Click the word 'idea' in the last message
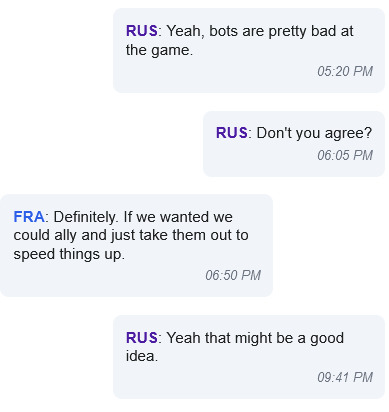 [140, 356]
